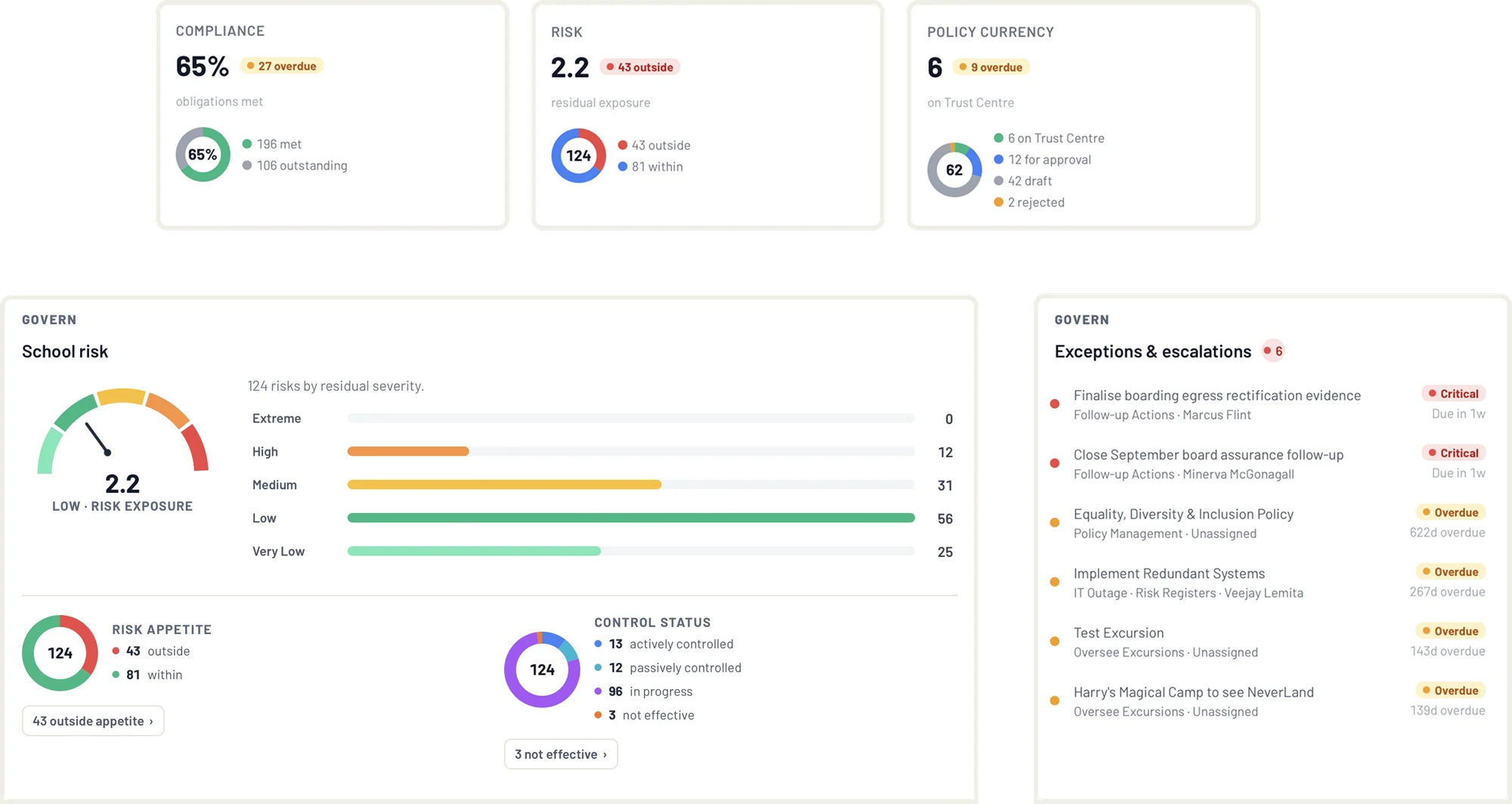Open 'Harry's Magical Camp to see NeverLand'
Screen dimensions: 1512x804
pyautogui.click(x=1268, y=701)
